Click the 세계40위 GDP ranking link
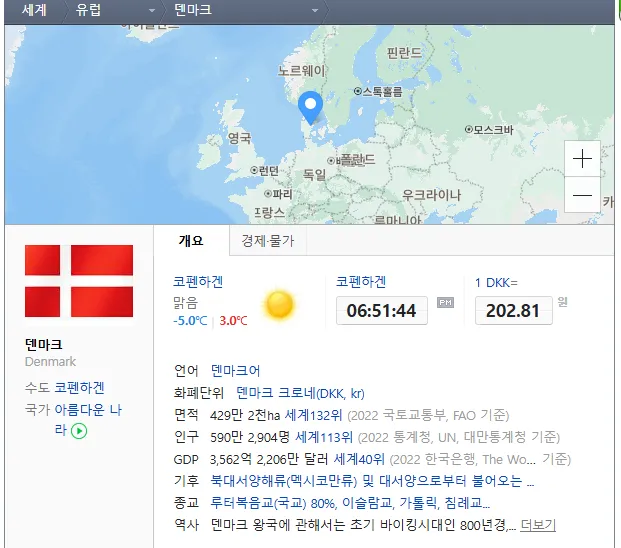Image resolution: width=621 pixels, height=548 pixels. (x=360, y=459)
